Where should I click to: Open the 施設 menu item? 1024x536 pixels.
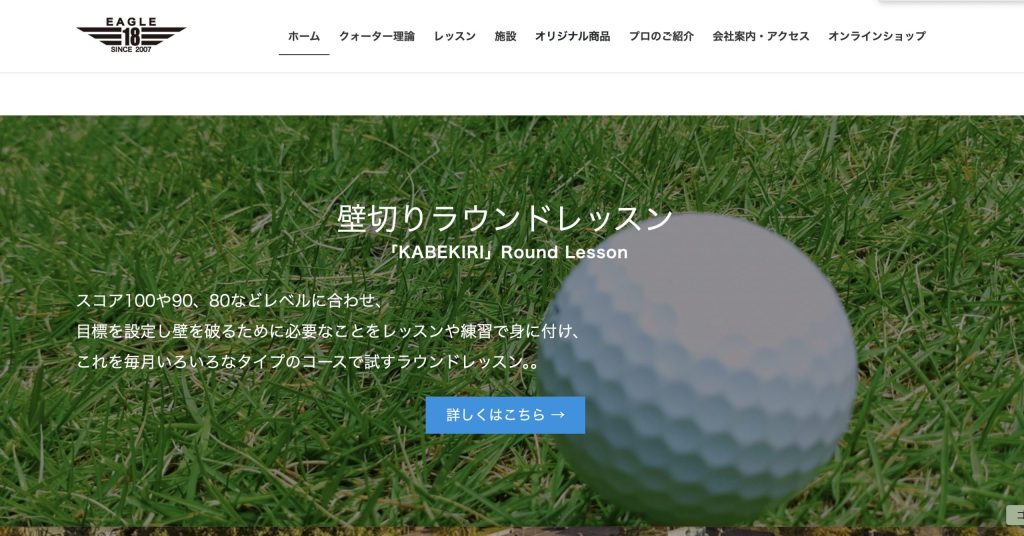pyautogui.click(x=505, y=37)
